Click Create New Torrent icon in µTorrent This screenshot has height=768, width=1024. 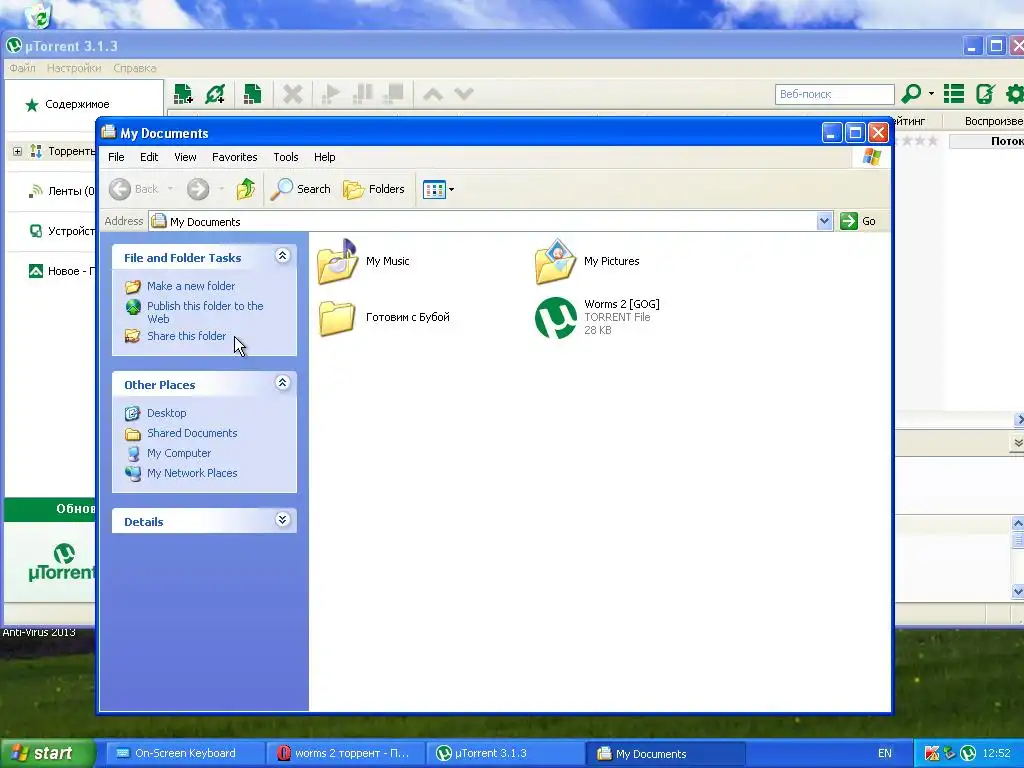pyautogui.click(x=252, y=94)
